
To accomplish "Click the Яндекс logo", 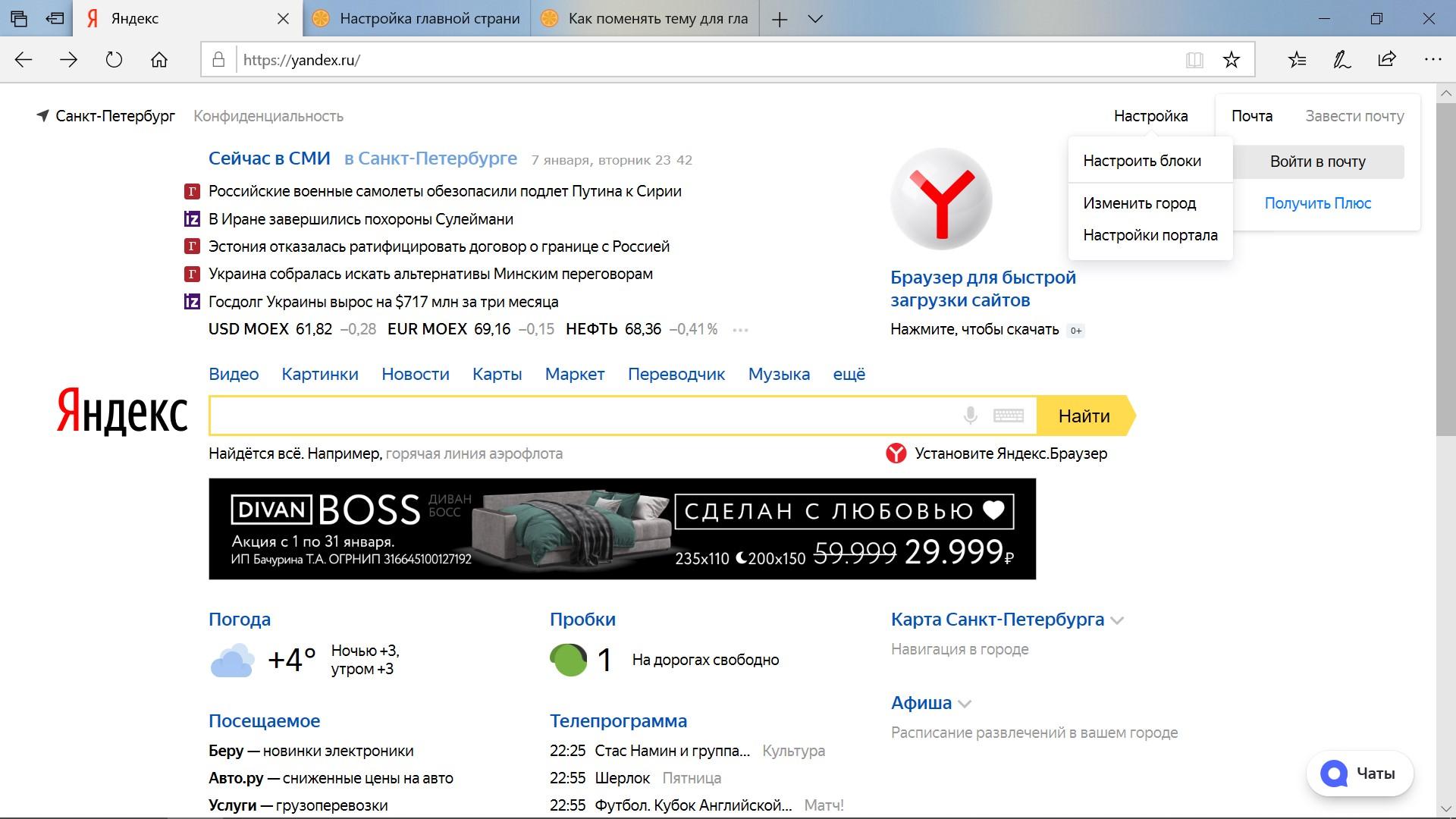I will (x=122, y=412).
